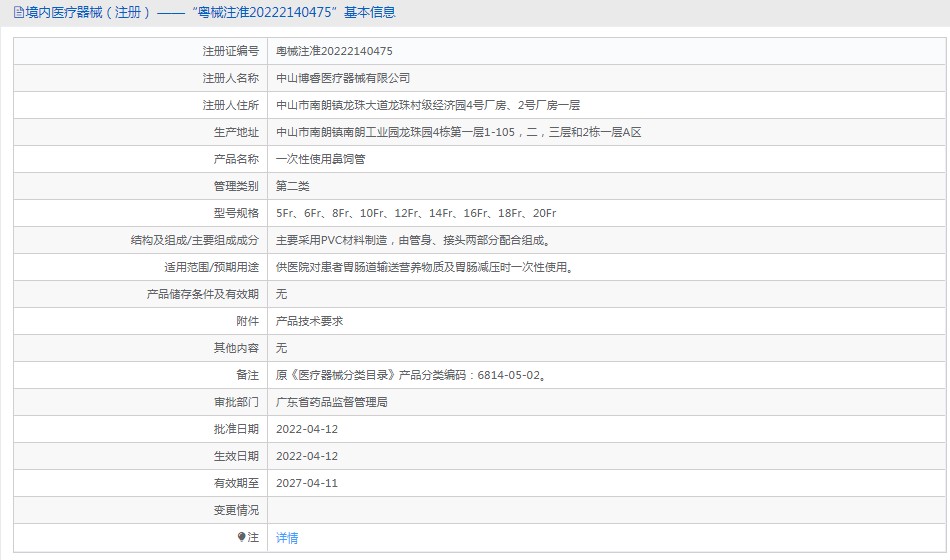
Task: Select the registrant address mentioning 4号厂房、2号厂房一层
Action: (x=428, y=105)
